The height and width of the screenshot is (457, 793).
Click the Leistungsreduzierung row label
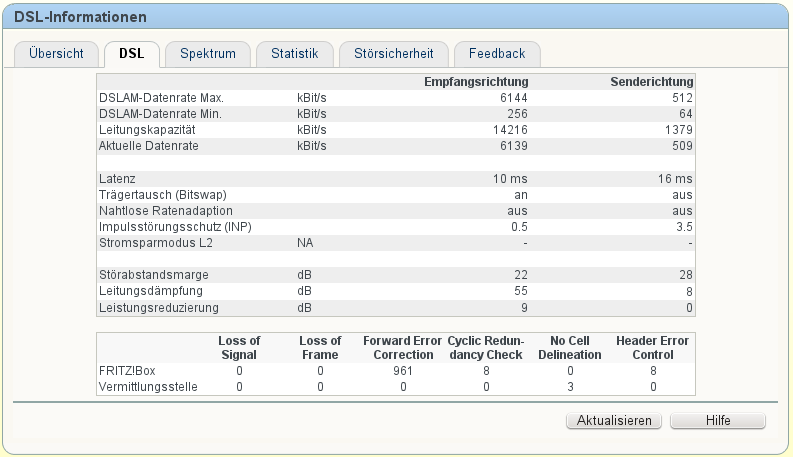coord(159,308)
